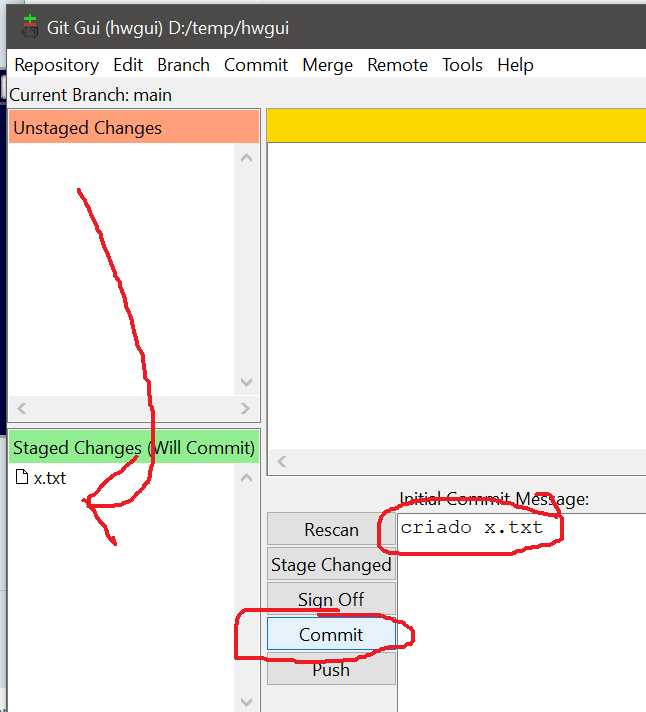This screenshot has height=712, width=646.
Task: Open the Branch menu
Action: coord(183,65)
